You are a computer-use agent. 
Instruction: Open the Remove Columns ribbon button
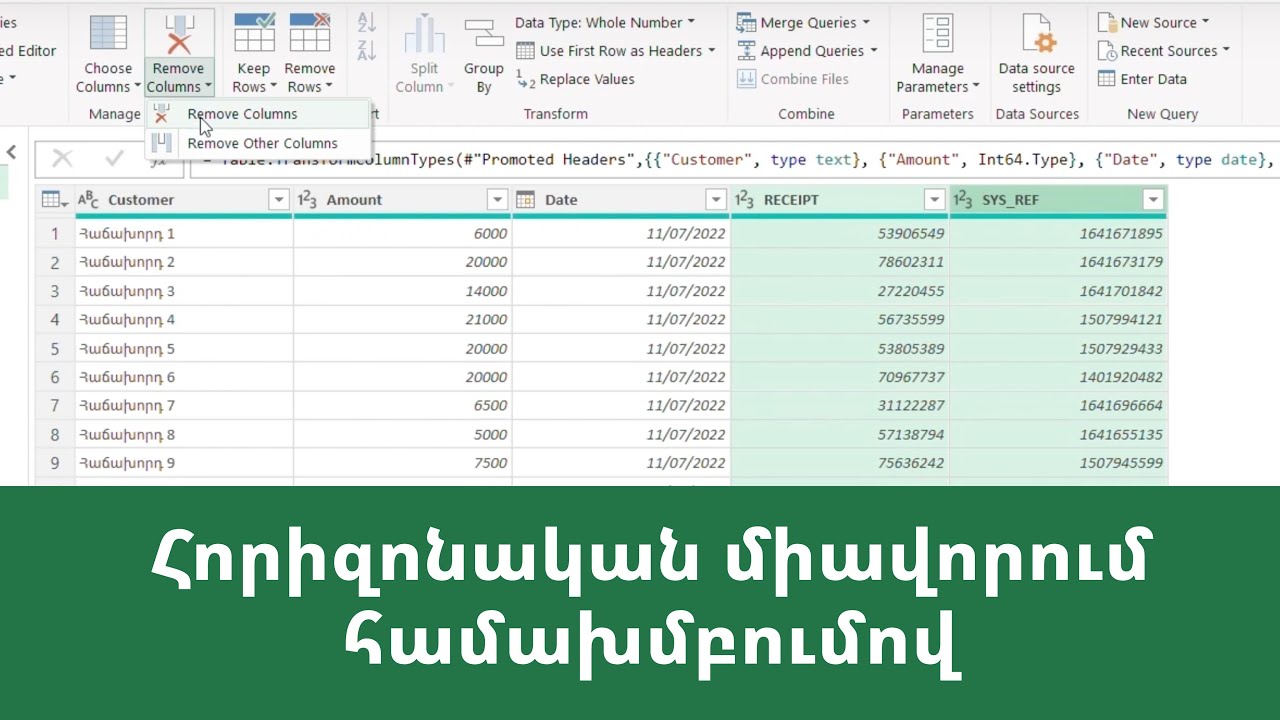pos(179,52)
